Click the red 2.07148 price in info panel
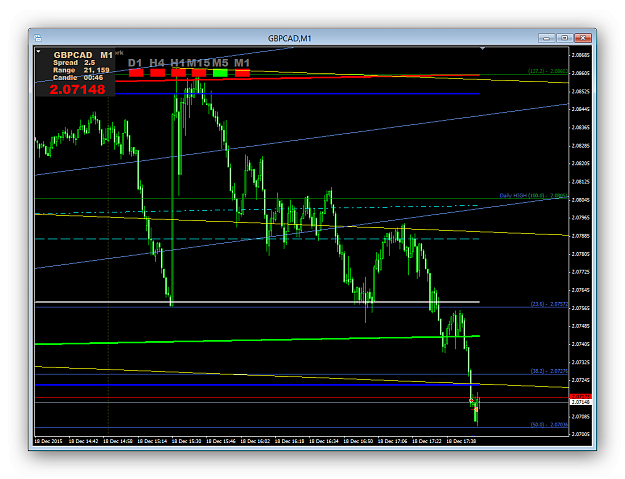Screen dimensions: 625x479 pyautogui.click(x=77, y=90)
